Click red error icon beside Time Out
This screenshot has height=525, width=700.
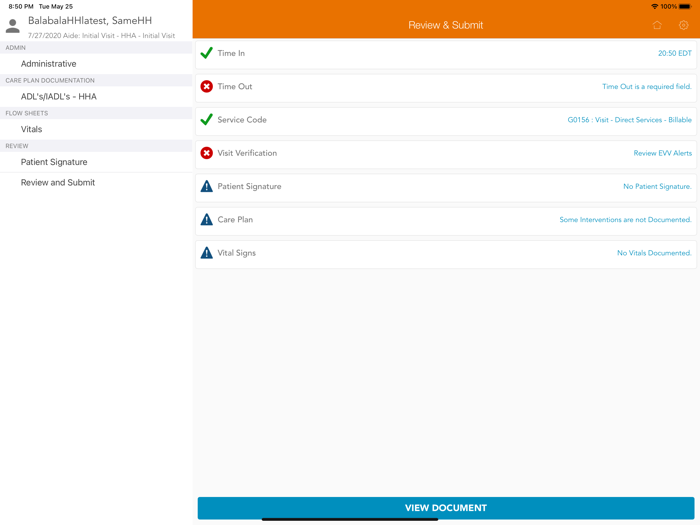pyautogui.click(x=206, y=86)
